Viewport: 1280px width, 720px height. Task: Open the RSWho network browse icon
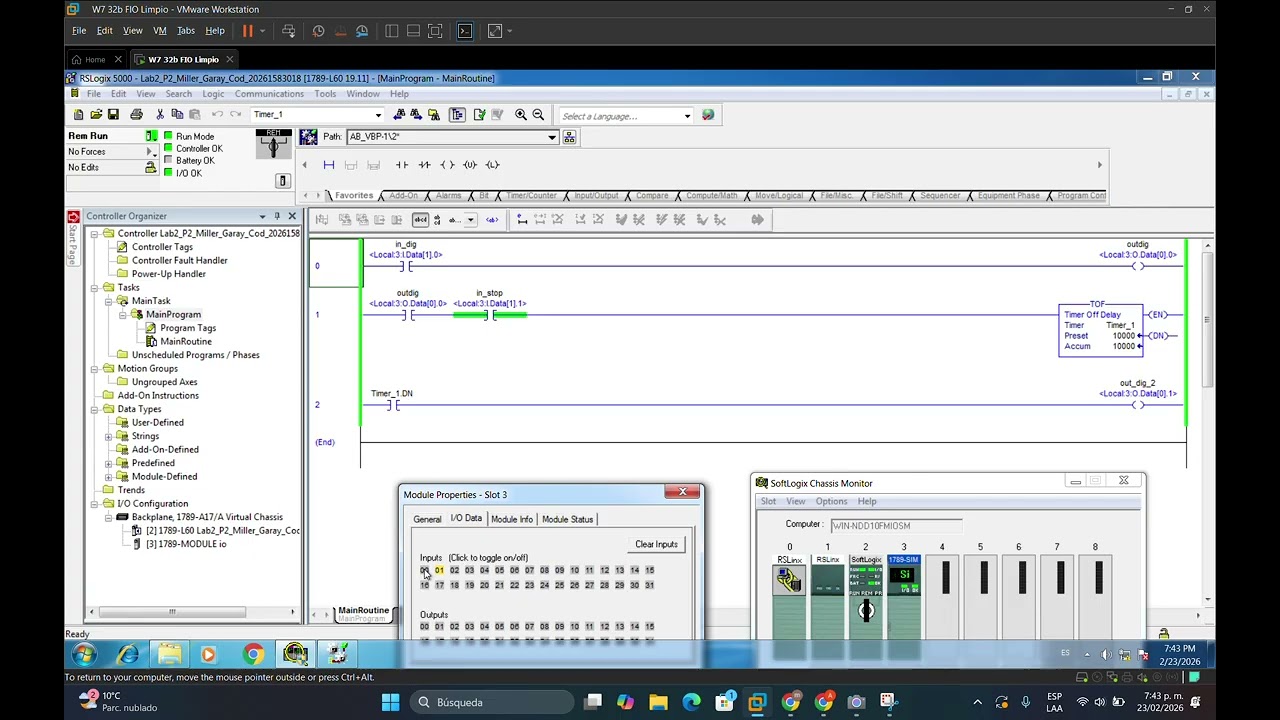pyautogui.click(x=569, y=137)
